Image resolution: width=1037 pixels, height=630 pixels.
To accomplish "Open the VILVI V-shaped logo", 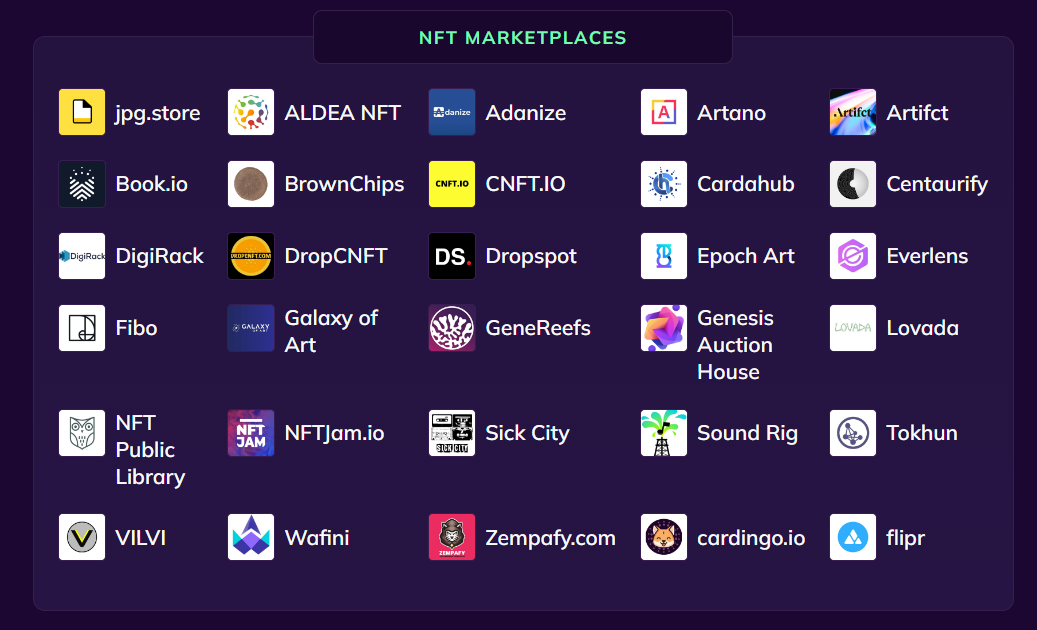I will [x=82, y=538].
